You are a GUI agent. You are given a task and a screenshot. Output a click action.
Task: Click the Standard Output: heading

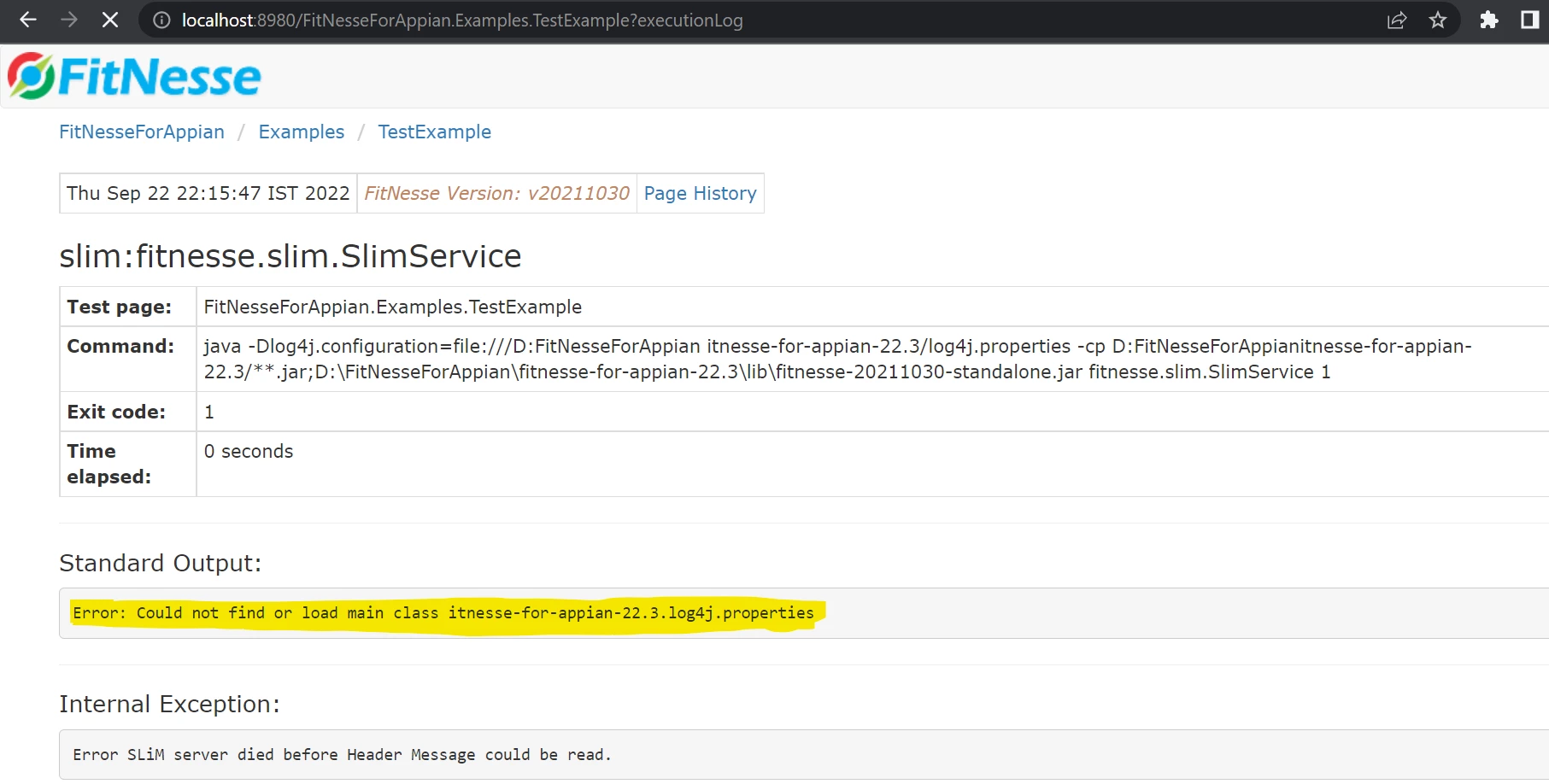tap(161, 563)
